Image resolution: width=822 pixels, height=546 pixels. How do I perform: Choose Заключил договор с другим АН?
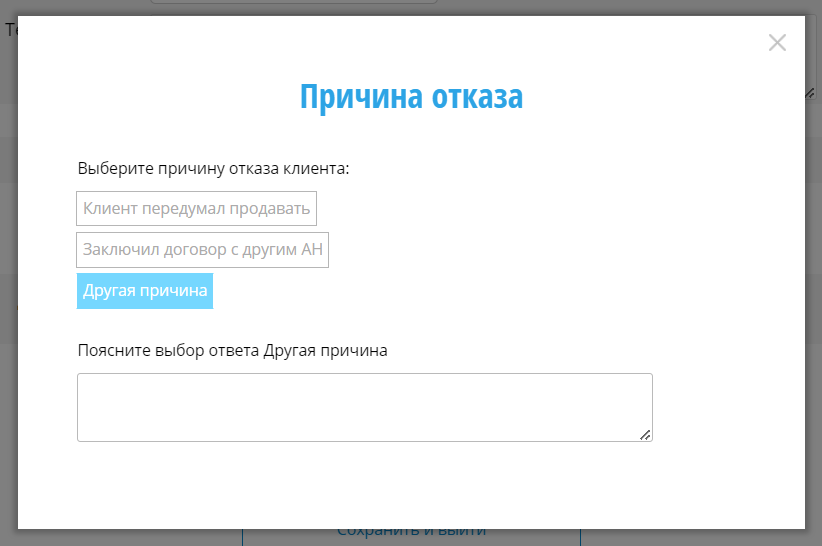point(202,250)
